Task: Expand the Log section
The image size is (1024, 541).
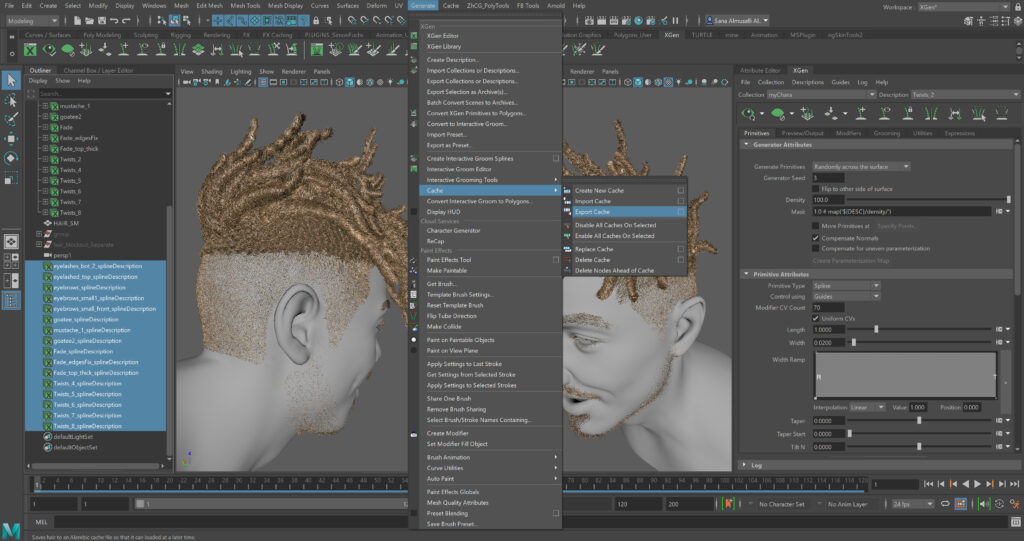Action: pos(745,465)
